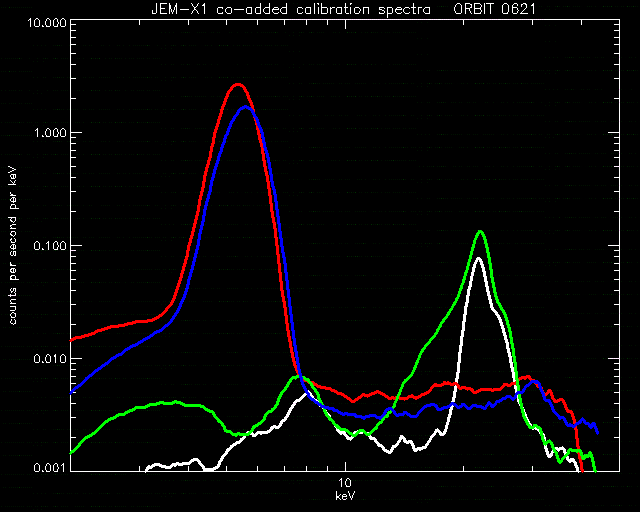This screenshot has width=640, height=512.
Task: Click the counts per second per keV label
Action: click(13, 245)
